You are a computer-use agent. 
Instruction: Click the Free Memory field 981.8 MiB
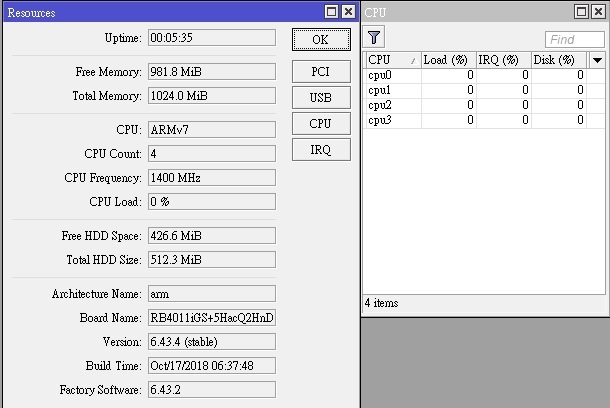[x=212, y=72]
